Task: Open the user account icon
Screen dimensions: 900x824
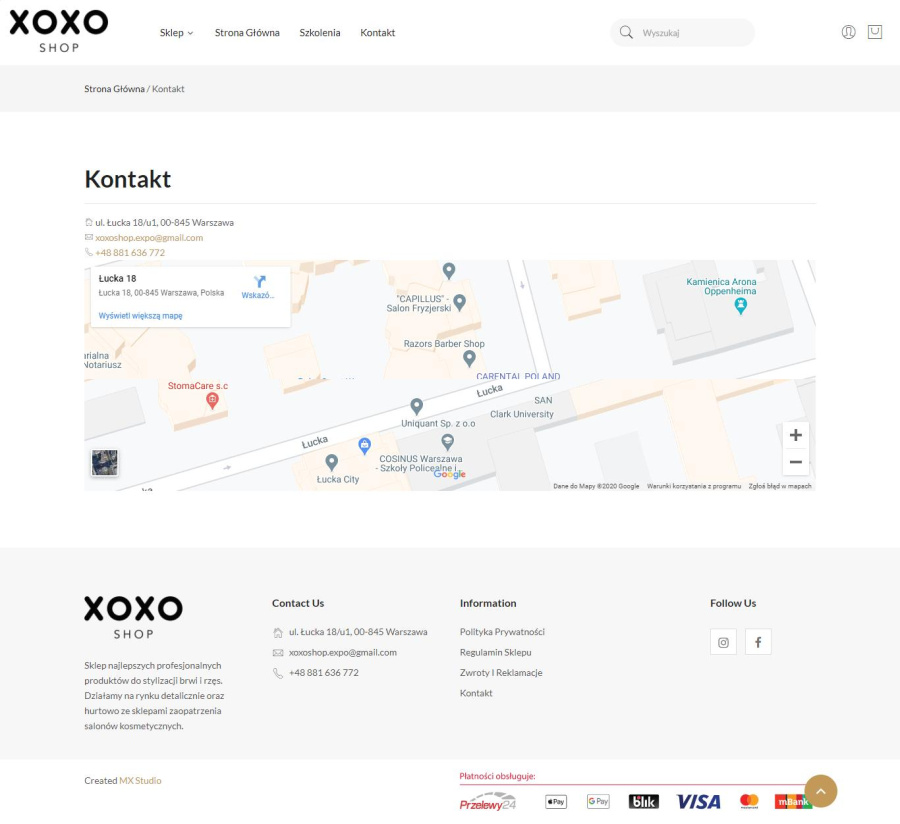Action: tap(847, 32)
